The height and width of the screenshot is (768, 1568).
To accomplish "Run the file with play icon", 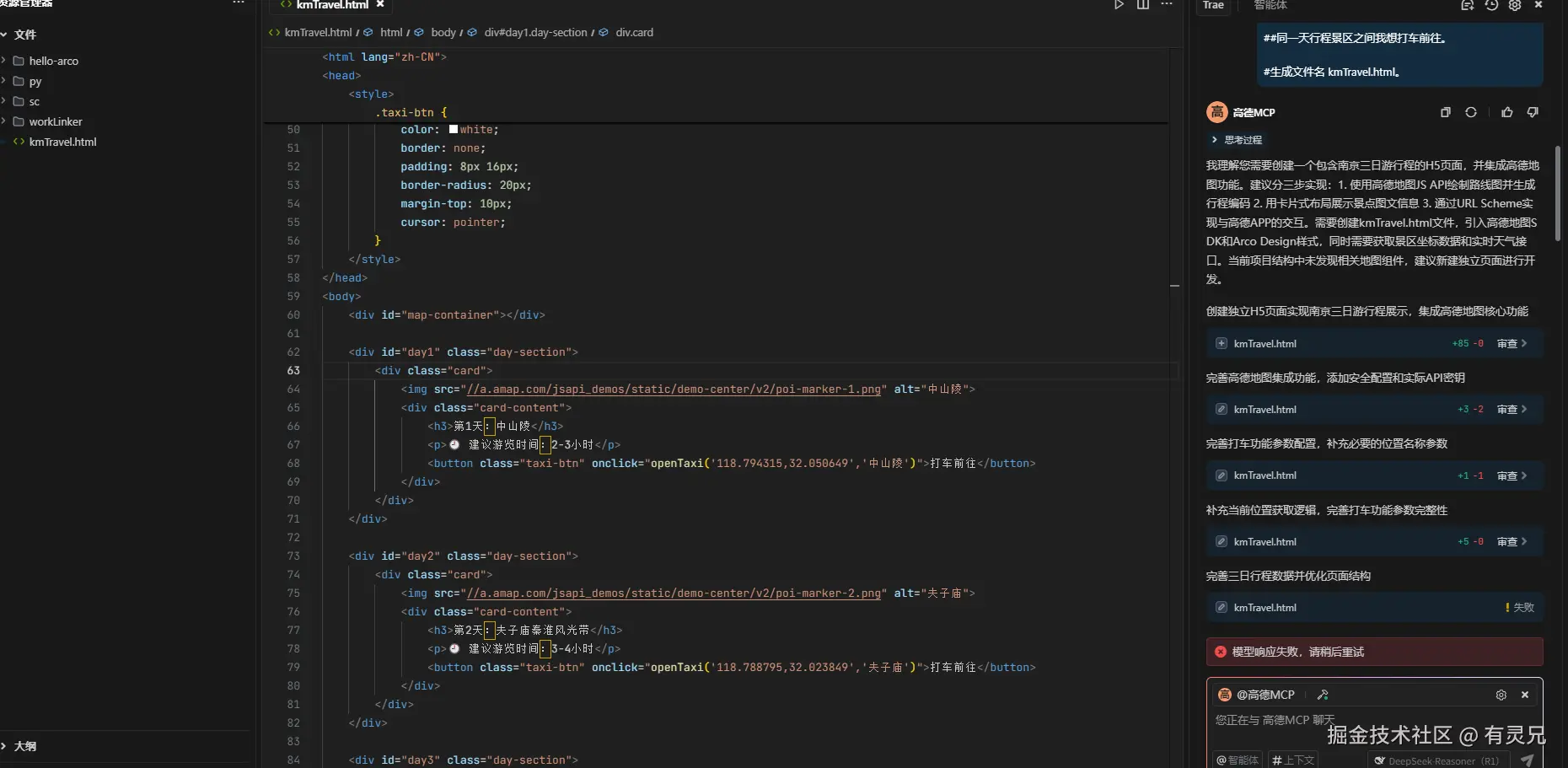I will (1119, 5).
